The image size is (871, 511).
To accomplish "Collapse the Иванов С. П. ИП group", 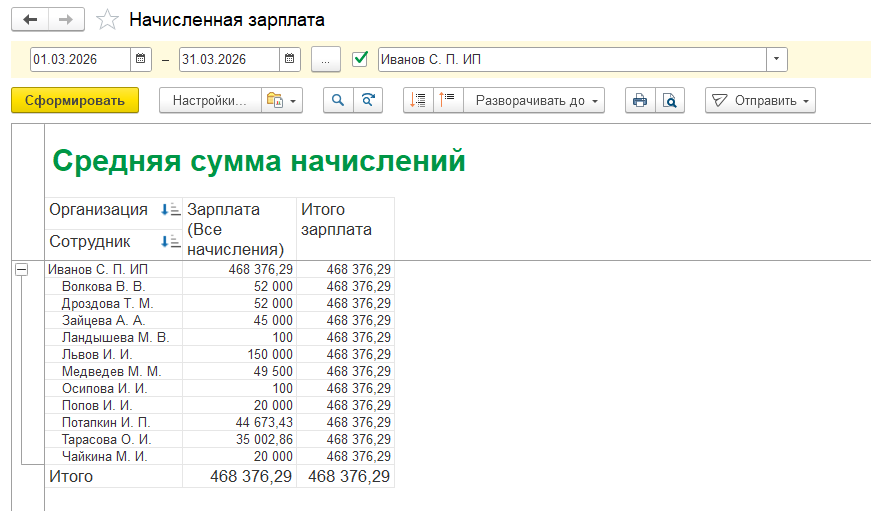I will pos(22,270).
